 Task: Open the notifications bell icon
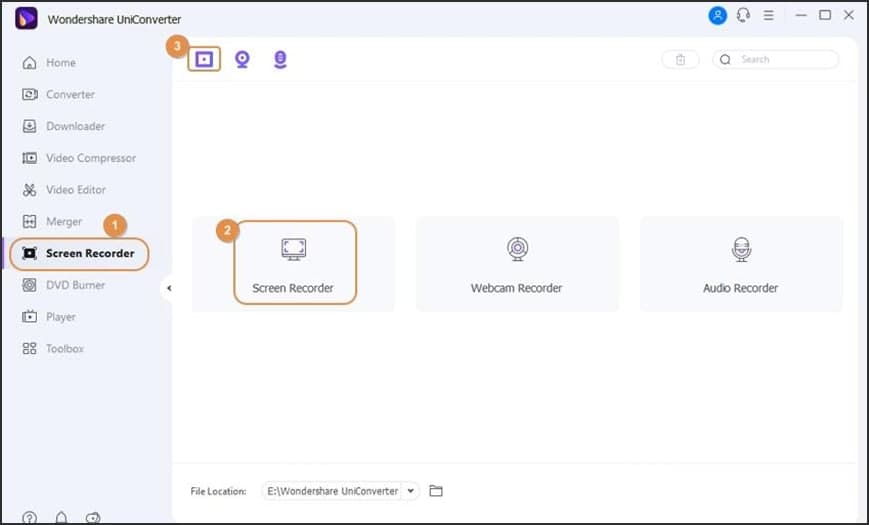pyautogui.click(x=62, y=518)
